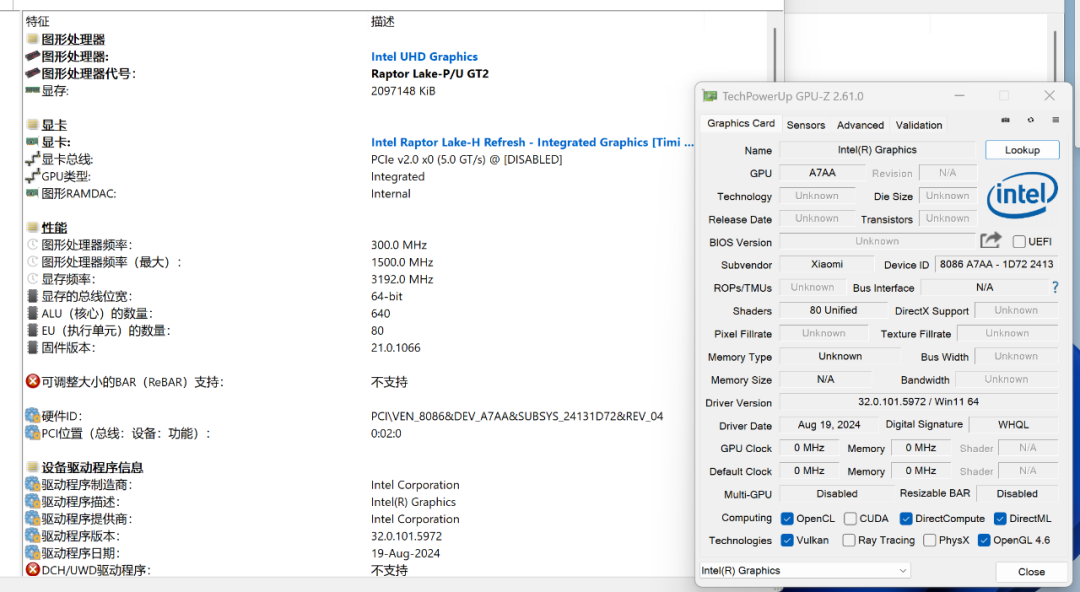Click the icon beside PCI位置
The height and width of the screenshot is (592, 1080).
(32, 433)
